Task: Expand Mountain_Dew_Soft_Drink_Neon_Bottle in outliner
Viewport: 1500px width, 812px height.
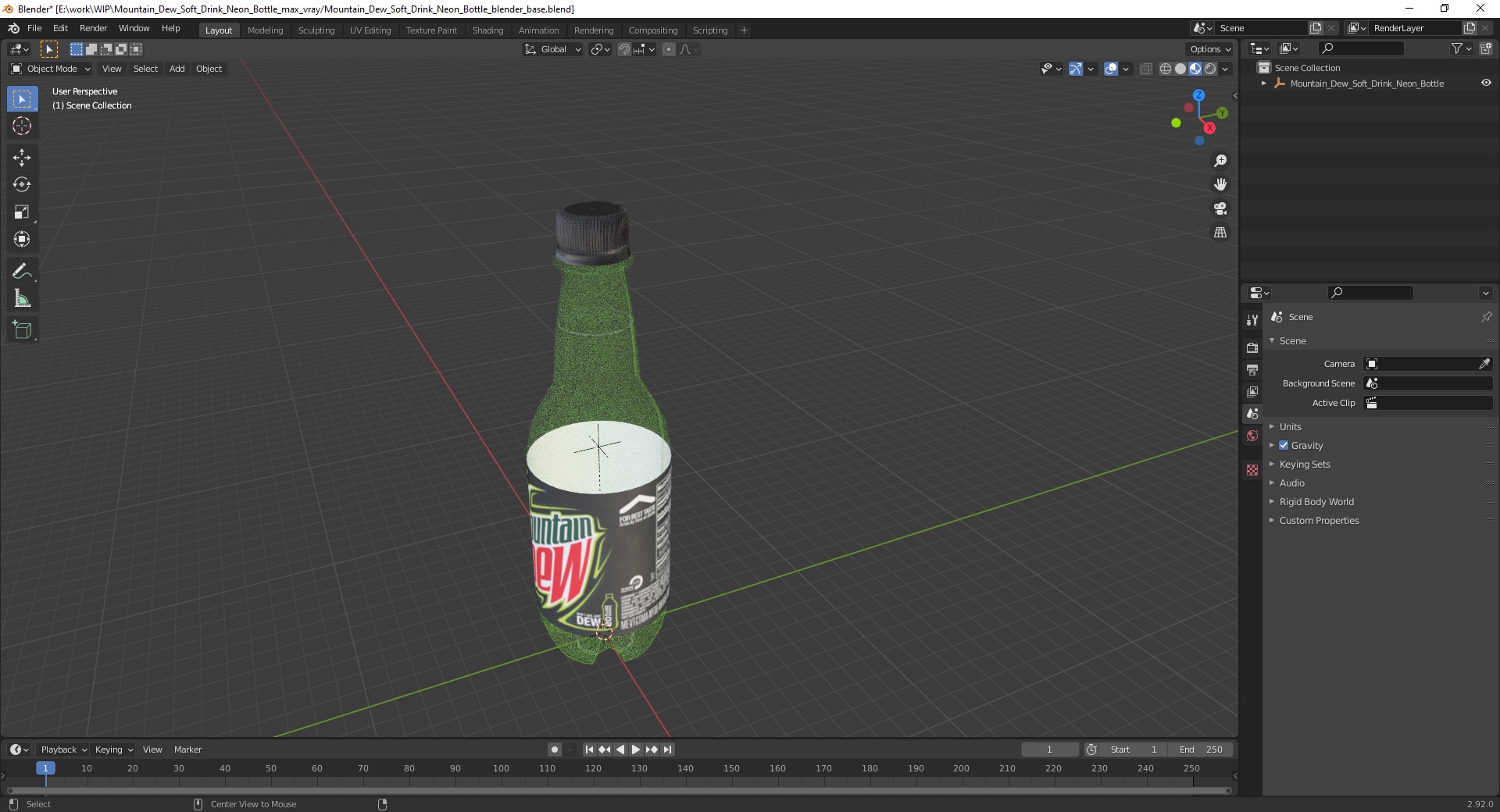Action: coord(1264,84)
